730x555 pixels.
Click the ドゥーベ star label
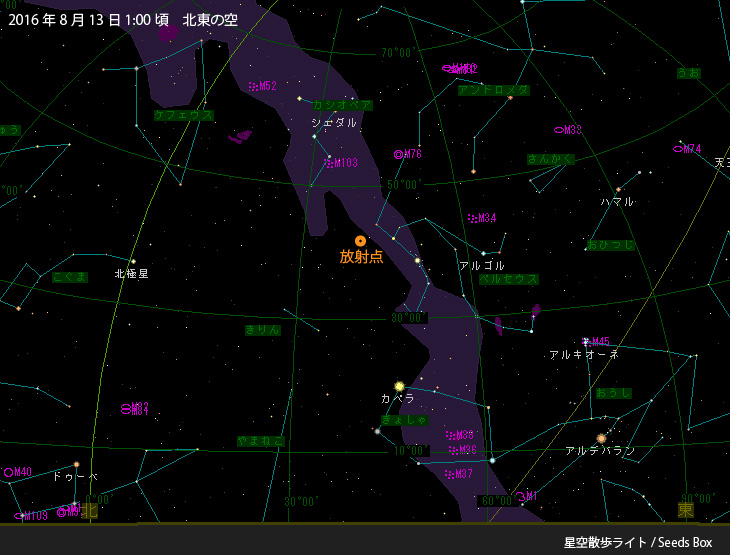pos(75,476)
